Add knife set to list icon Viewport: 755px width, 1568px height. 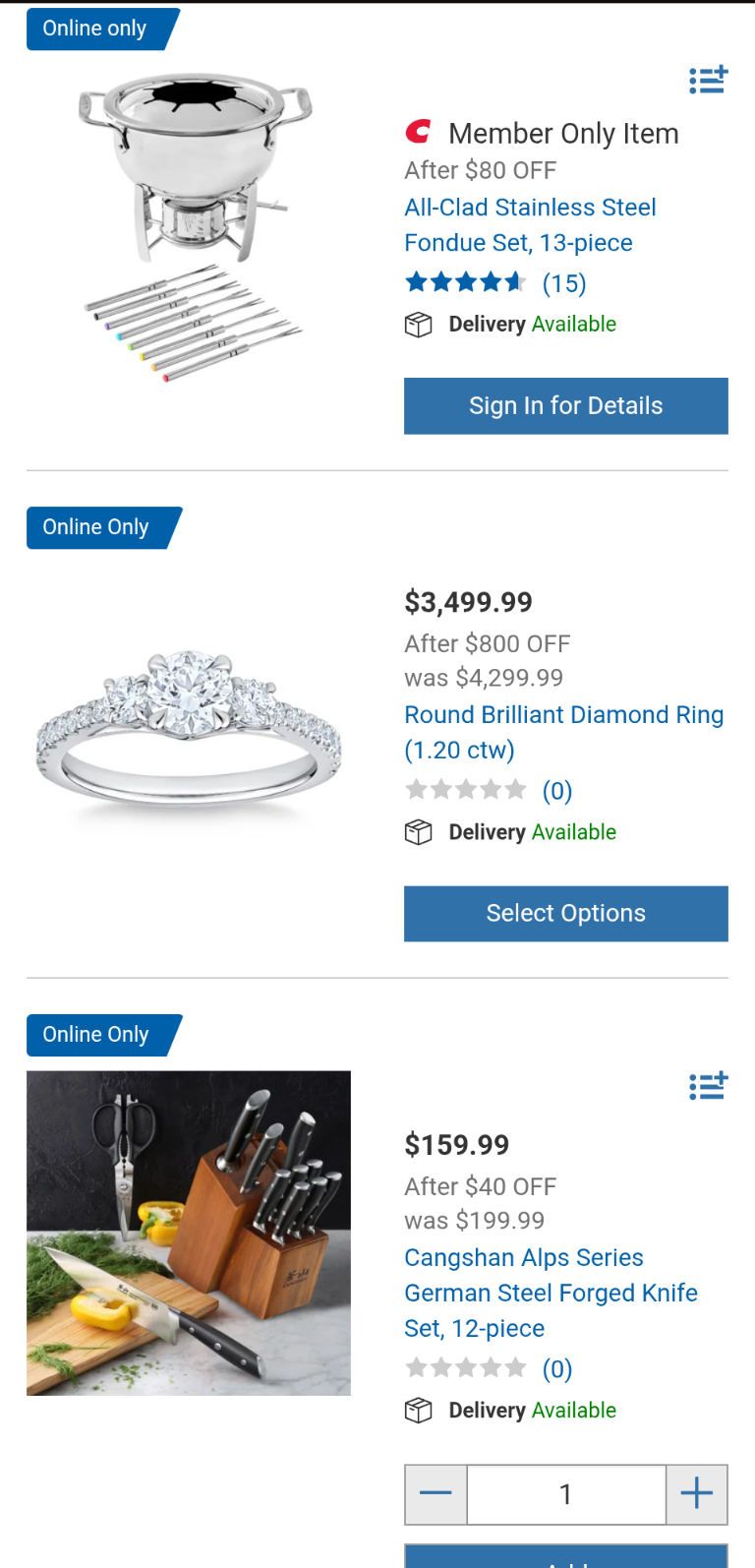(708, 1086)
